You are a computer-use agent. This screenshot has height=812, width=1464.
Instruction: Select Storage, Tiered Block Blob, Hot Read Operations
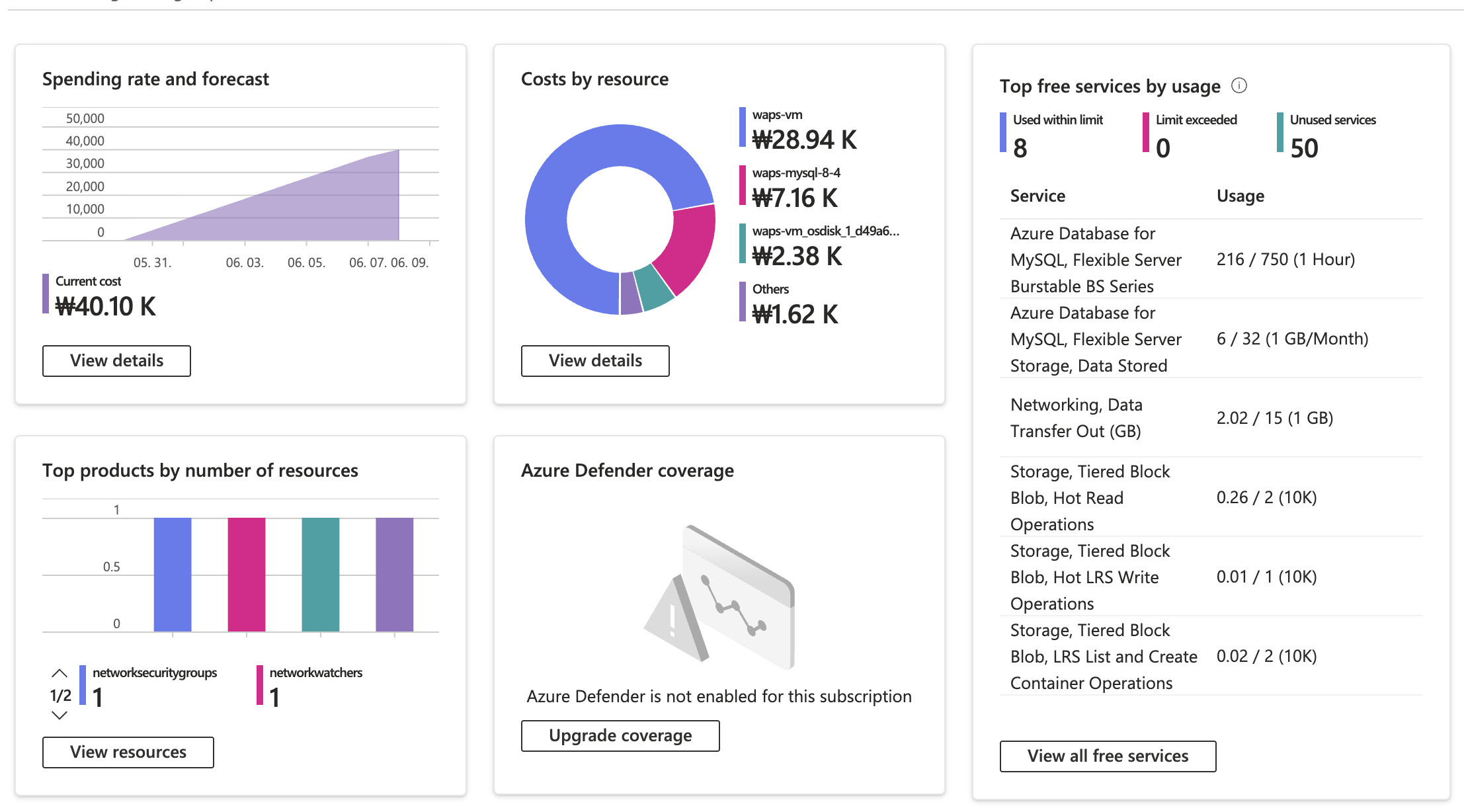click(x=1211, y=497)
